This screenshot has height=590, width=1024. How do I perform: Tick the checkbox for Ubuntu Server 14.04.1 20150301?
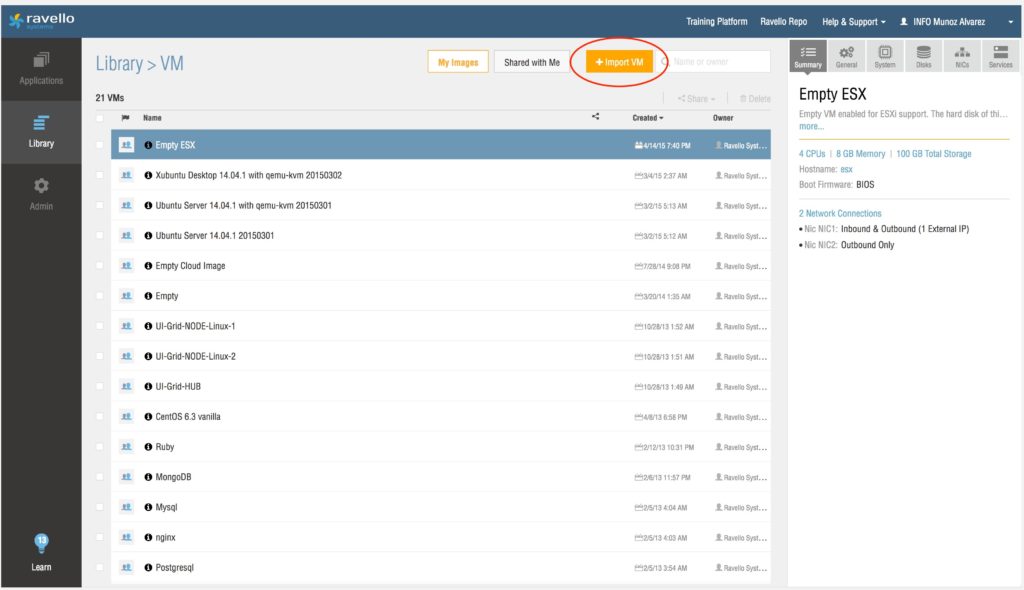(x=99, y=236)
